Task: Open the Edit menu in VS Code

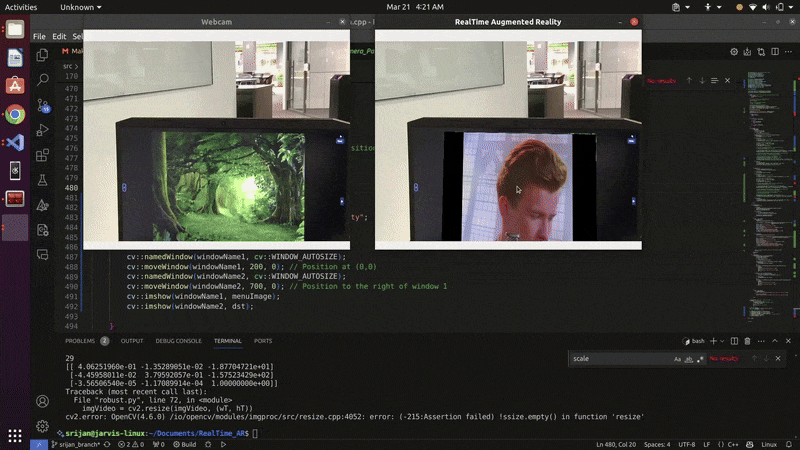Action: coord(59,37)
